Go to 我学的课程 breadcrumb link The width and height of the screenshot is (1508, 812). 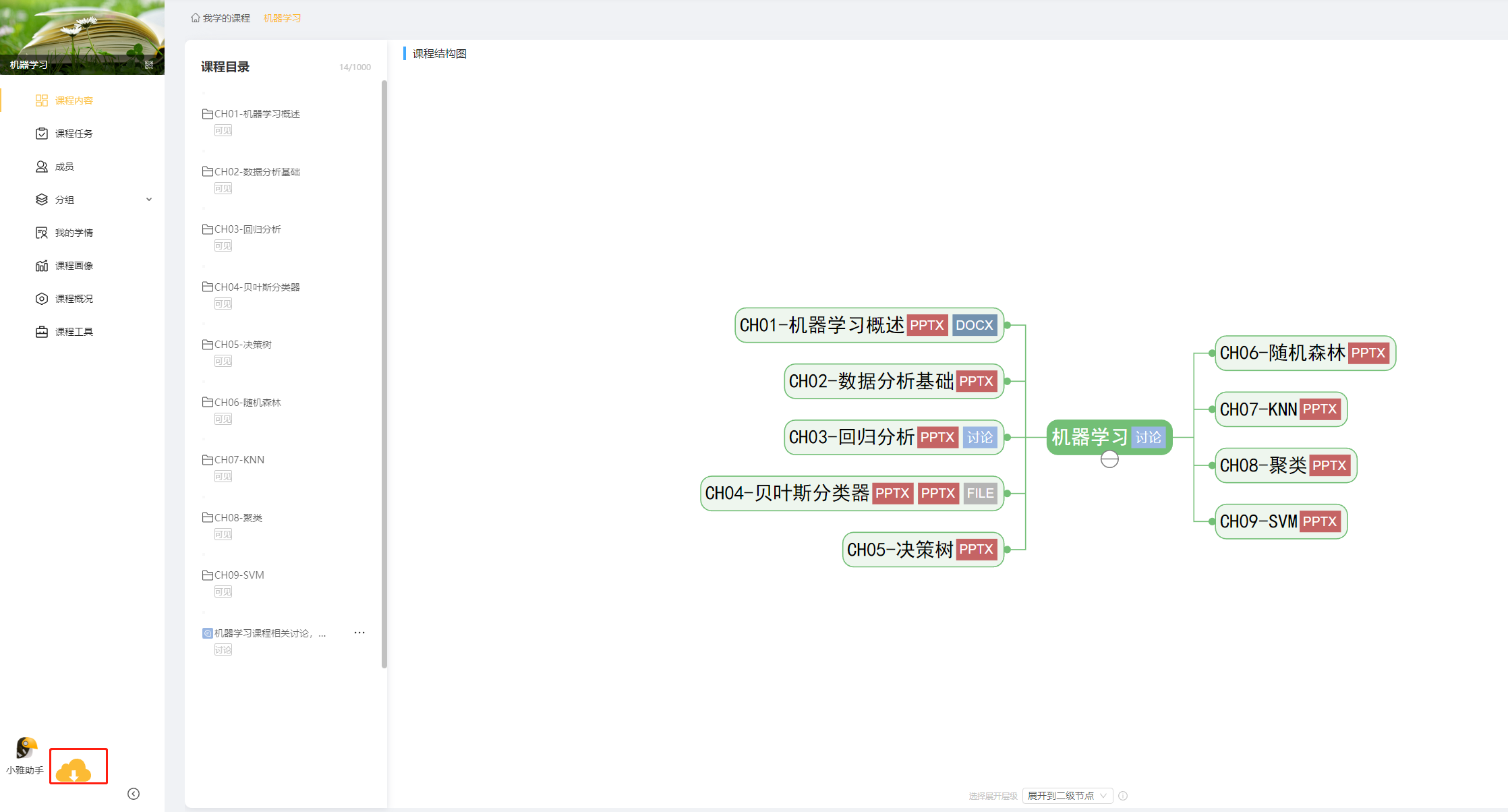click(226, 18)
